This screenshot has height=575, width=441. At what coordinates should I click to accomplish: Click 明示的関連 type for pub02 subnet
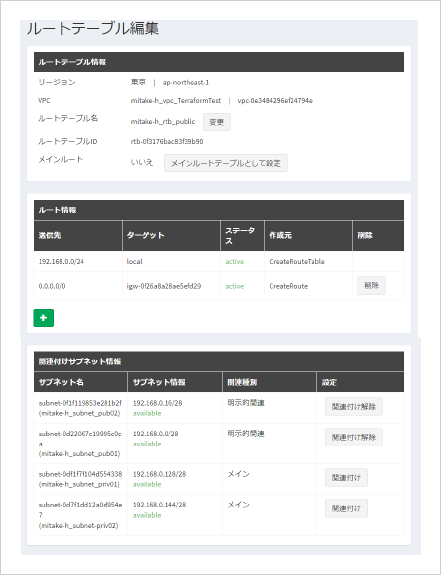pos(246,403)
